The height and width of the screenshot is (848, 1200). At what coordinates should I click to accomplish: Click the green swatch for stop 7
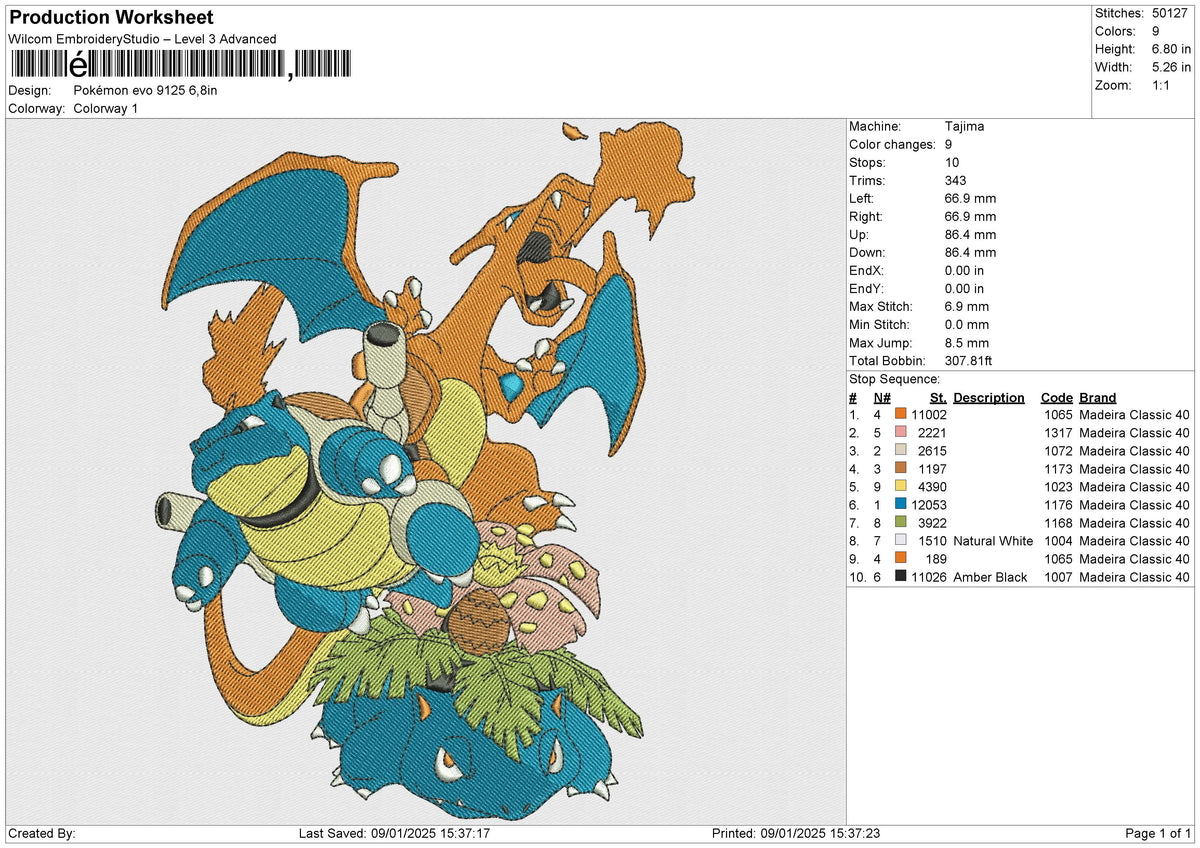pyautogui.click(x=901, y=523)
